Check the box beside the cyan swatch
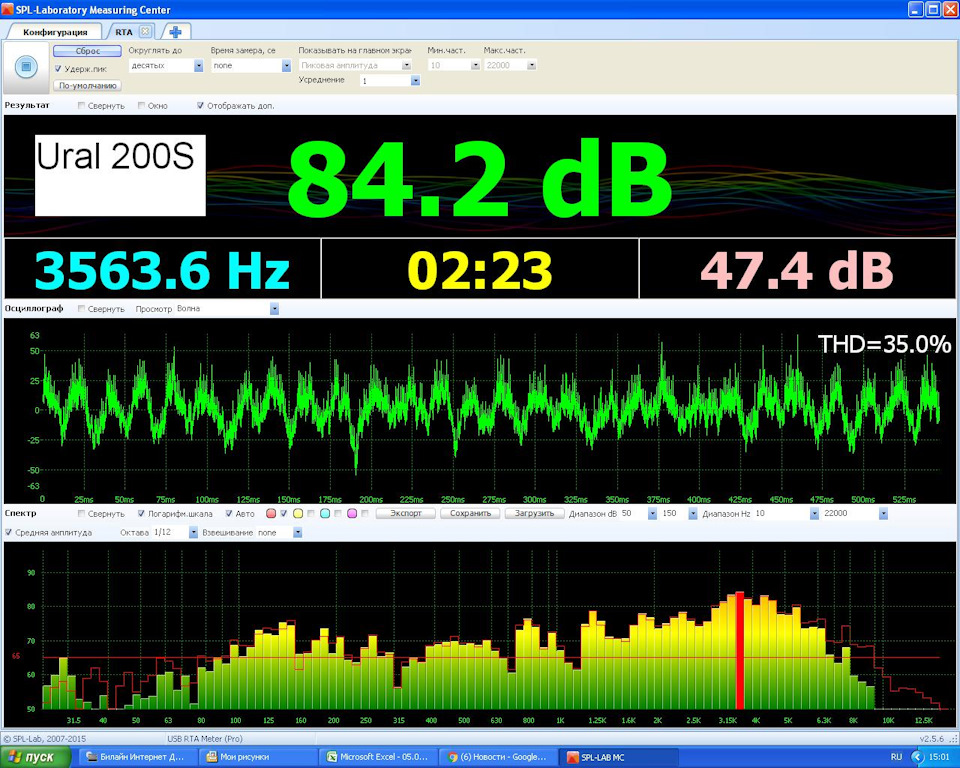The height and width of the screenshot is (768, 960). point(338,513)
